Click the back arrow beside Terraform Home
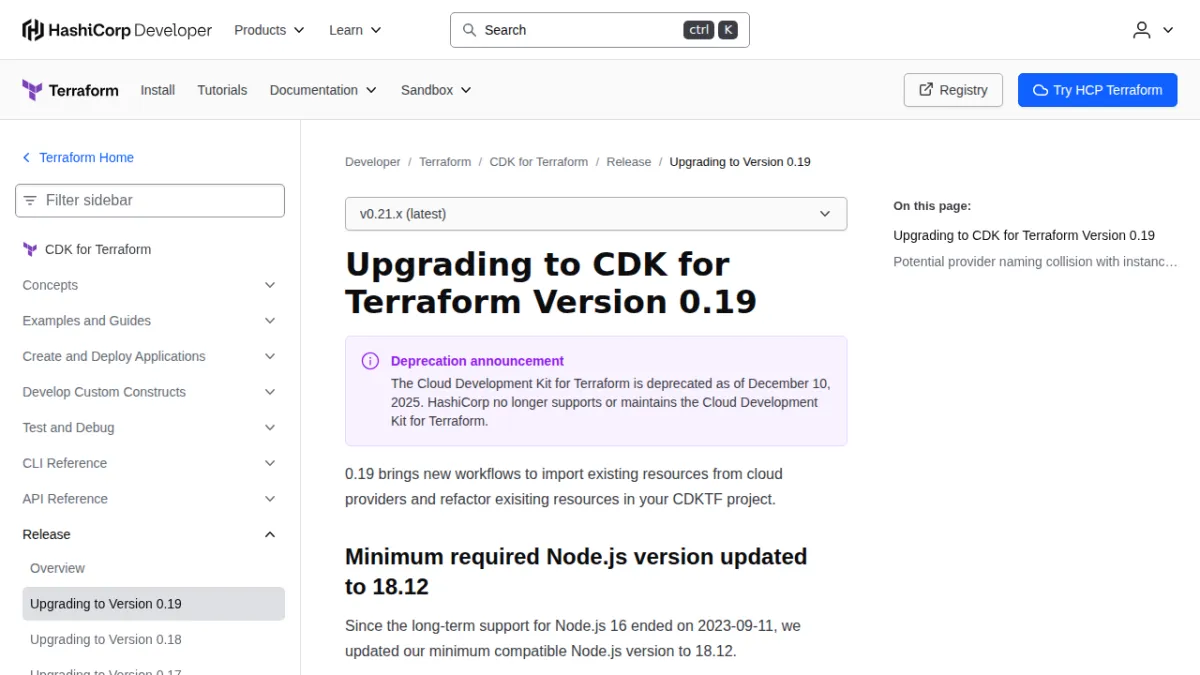Screen dimensions: 1200x675 click(27, 158)
